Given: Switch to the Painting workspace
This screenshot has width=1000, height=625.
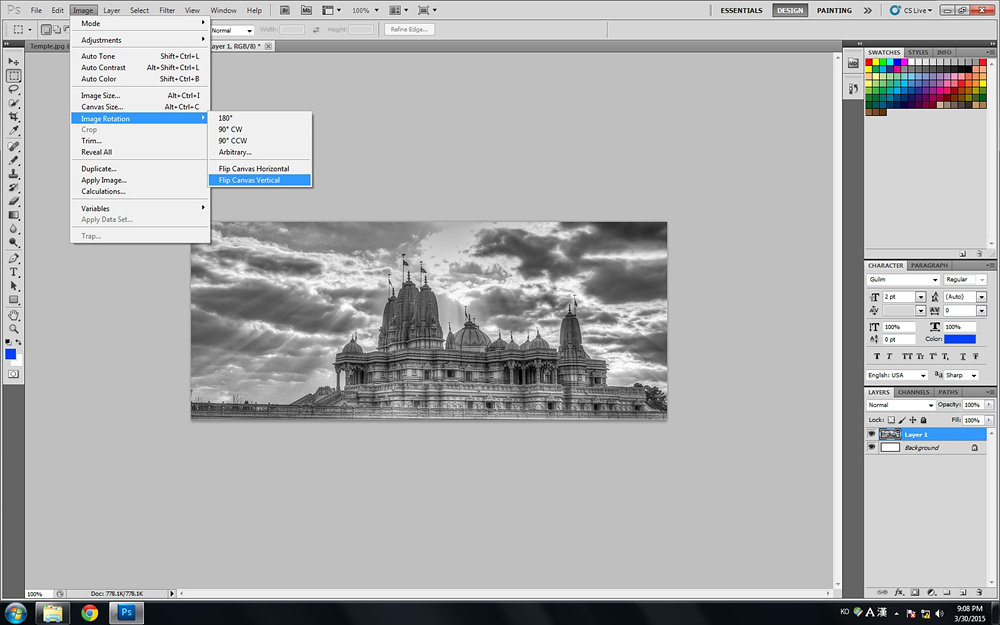Looking at the screenshot, I should point(834,10).
